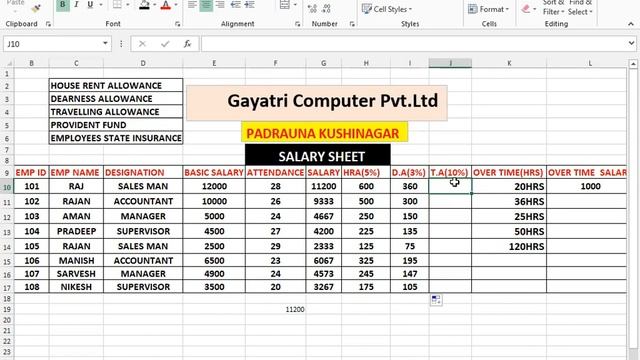Select the salary cell showing 9333
Screen dimensions: 640x360
[323, 201]
